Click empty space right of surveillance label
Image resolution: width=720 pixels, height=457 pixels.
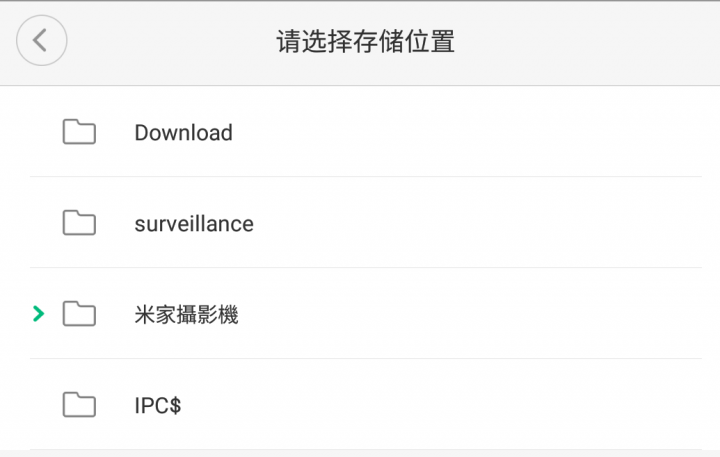tap(478, 223)
